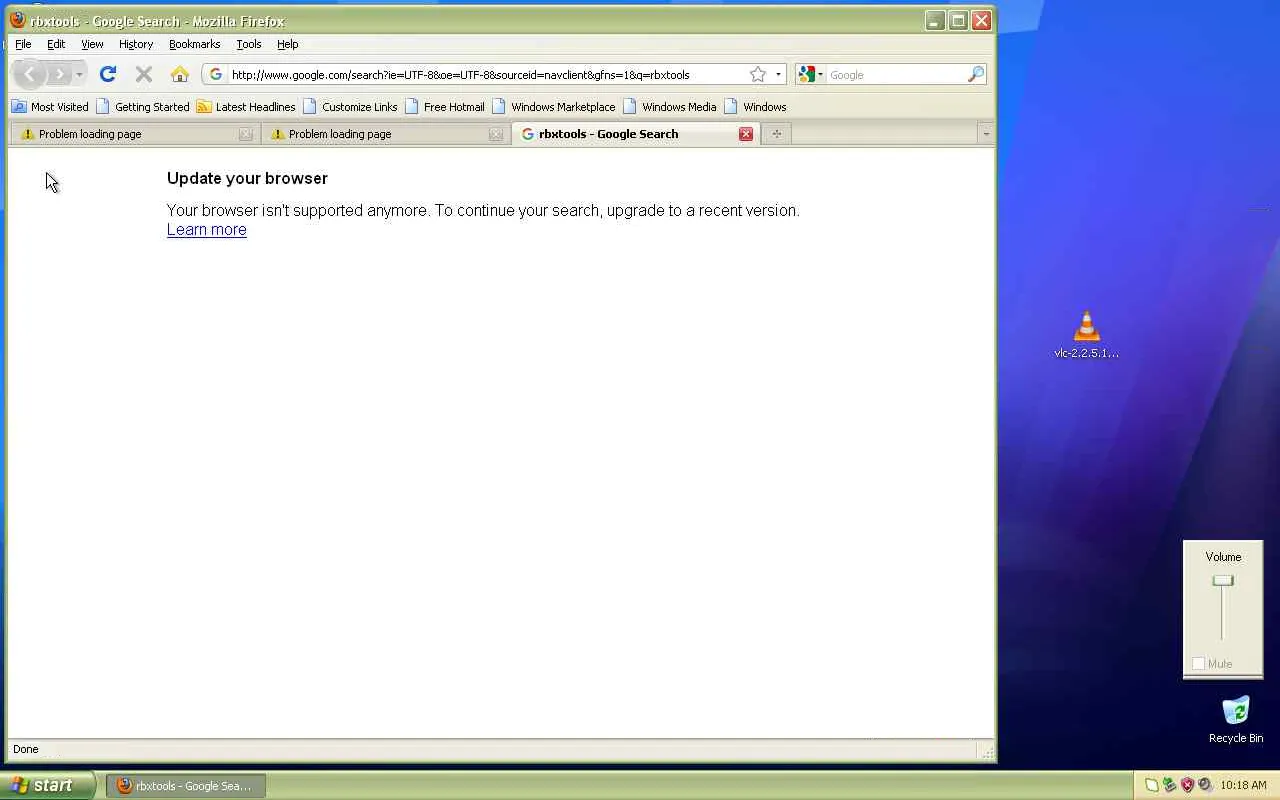This screenshot has width=1280, height=800.
Task: Go to the Home page
Action: 180,74
